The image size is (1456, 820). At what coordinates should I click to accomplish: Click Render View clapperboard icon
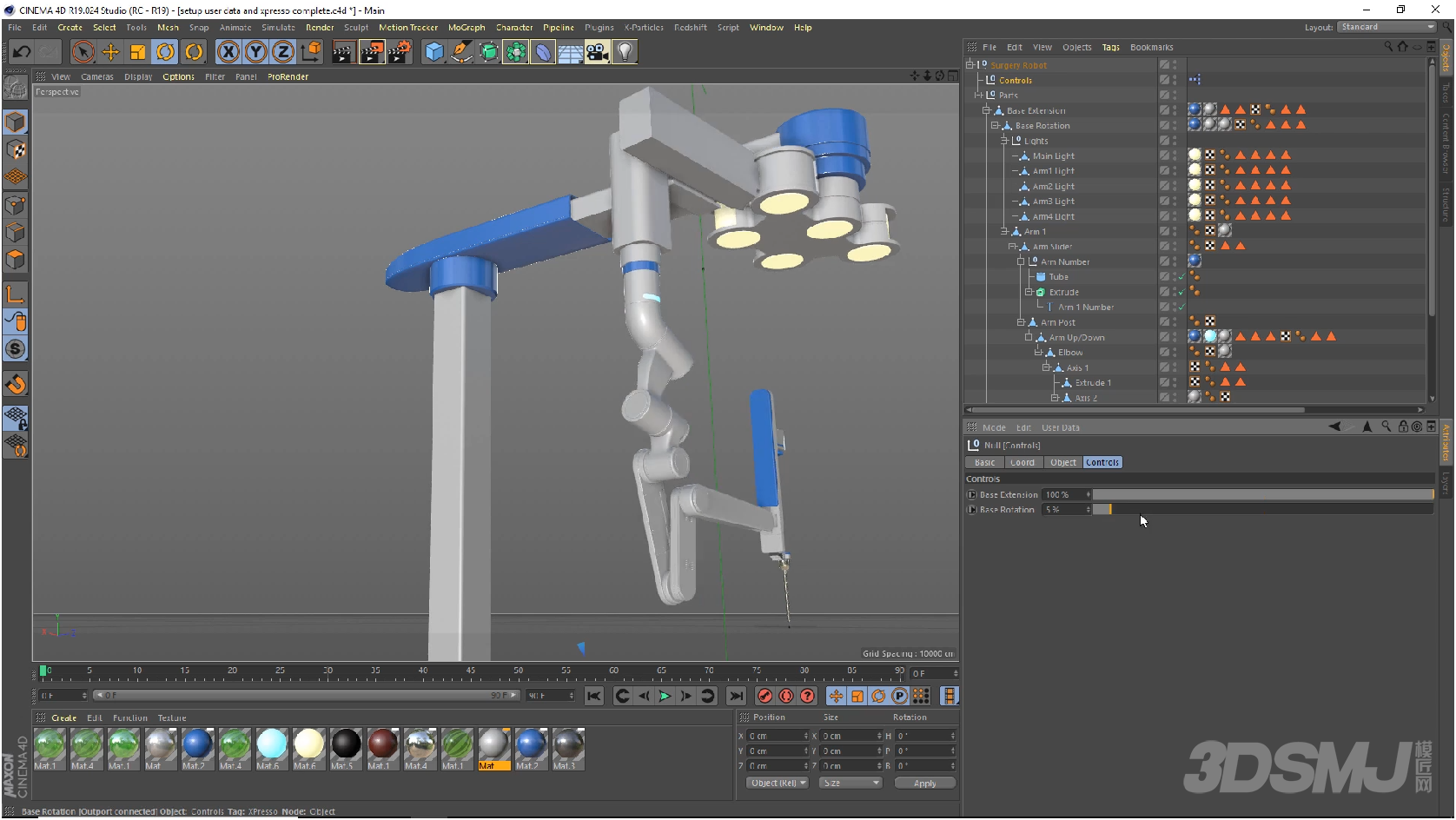343,52
